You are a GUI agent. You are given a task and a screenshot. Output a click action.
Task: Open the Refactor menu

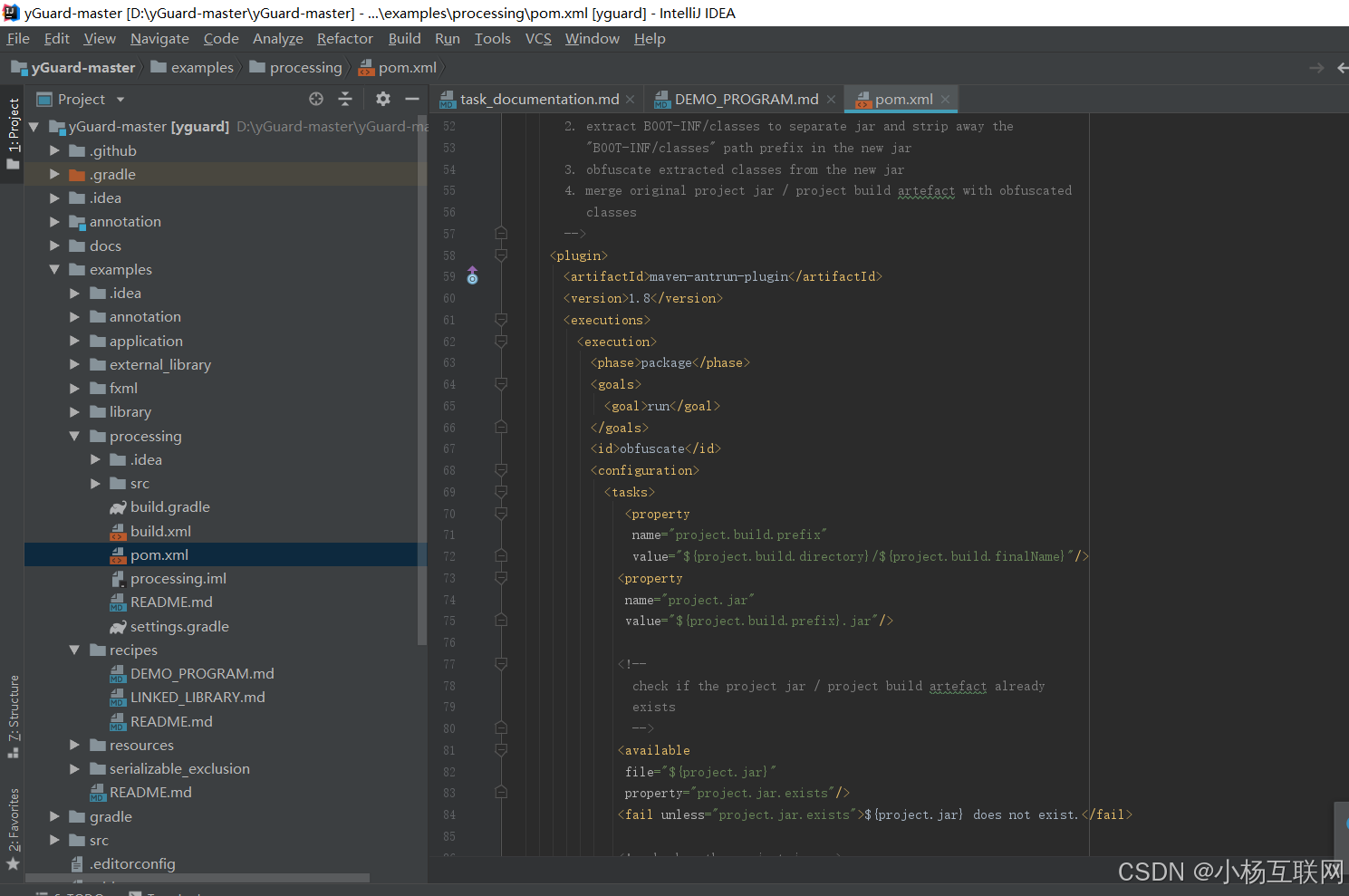tap(344, 39)
